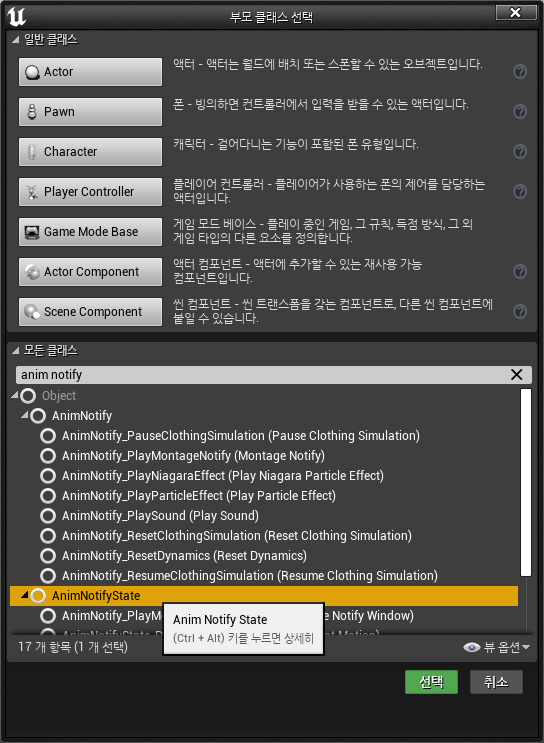Confirm with the green 선택 button

431,682
